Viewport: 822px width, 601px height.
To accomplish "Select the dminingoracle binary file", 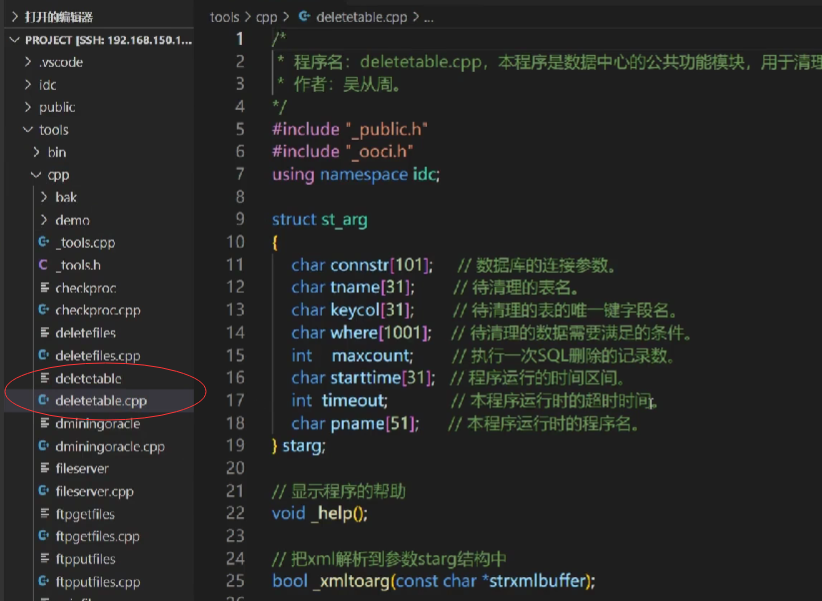I will [x=98, y=423].
